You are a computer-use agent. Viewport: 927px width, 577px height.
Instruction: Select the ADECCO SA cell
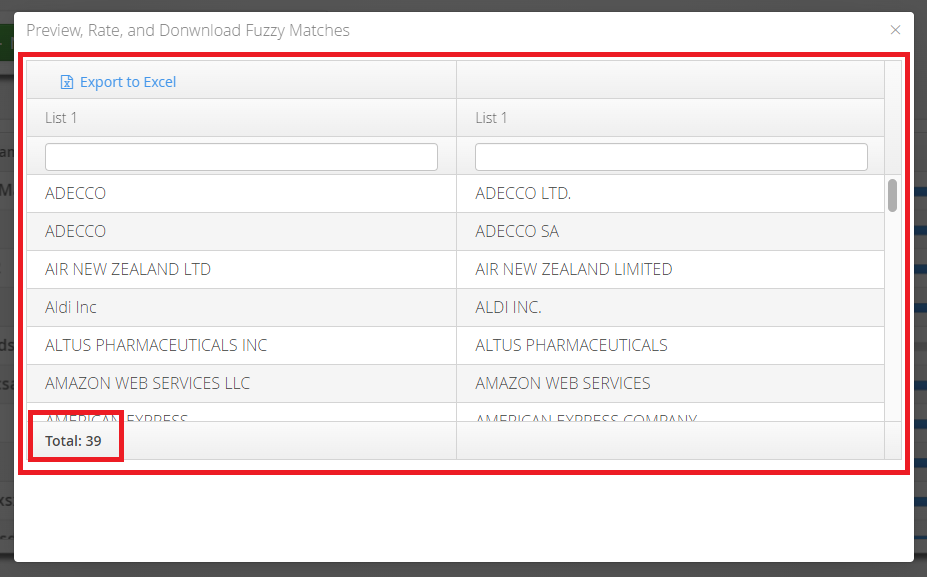(x=670, y=231)
